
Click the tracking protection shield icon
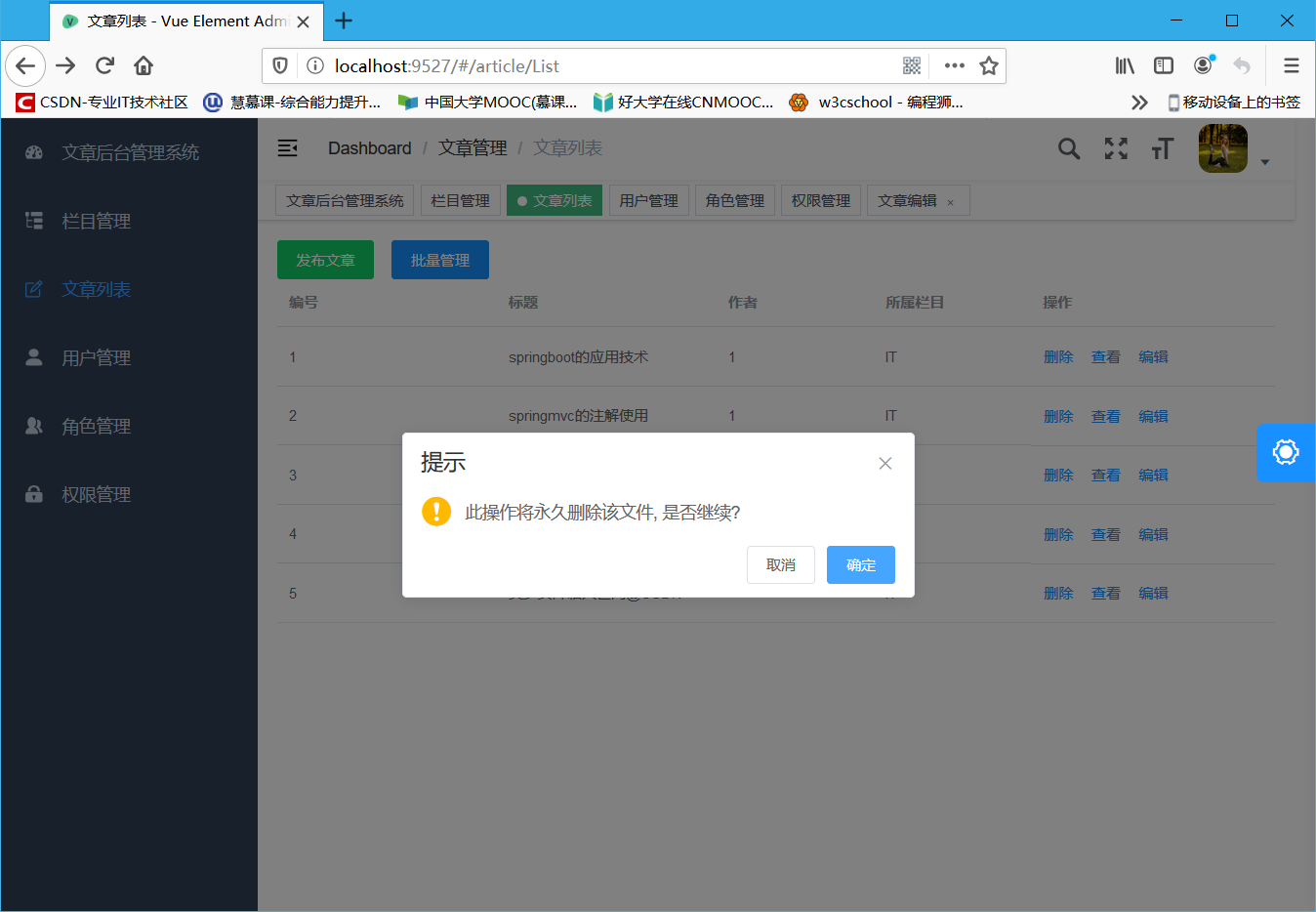(x=280, y=65)
